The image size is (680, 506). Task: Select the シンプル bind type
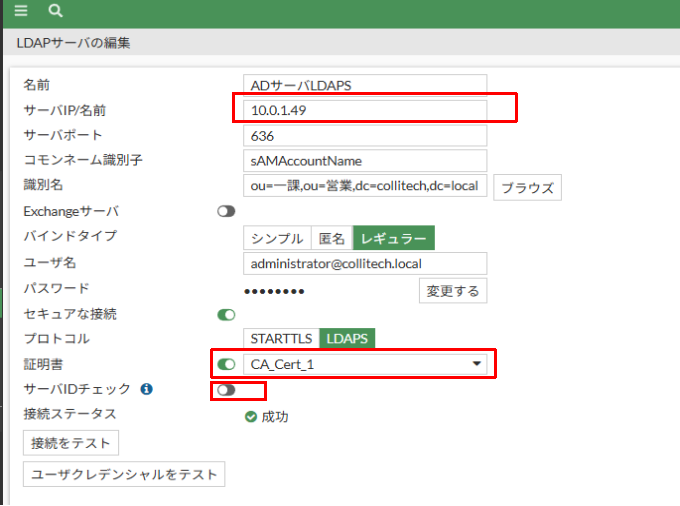[277, 238]
